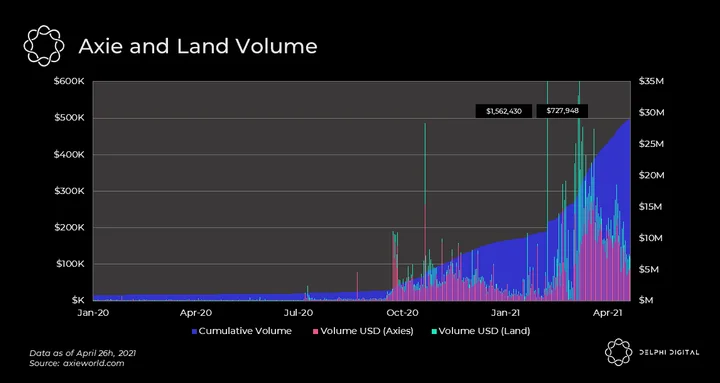Select the Cumulative Volume legend label

(x=245, y=331)
